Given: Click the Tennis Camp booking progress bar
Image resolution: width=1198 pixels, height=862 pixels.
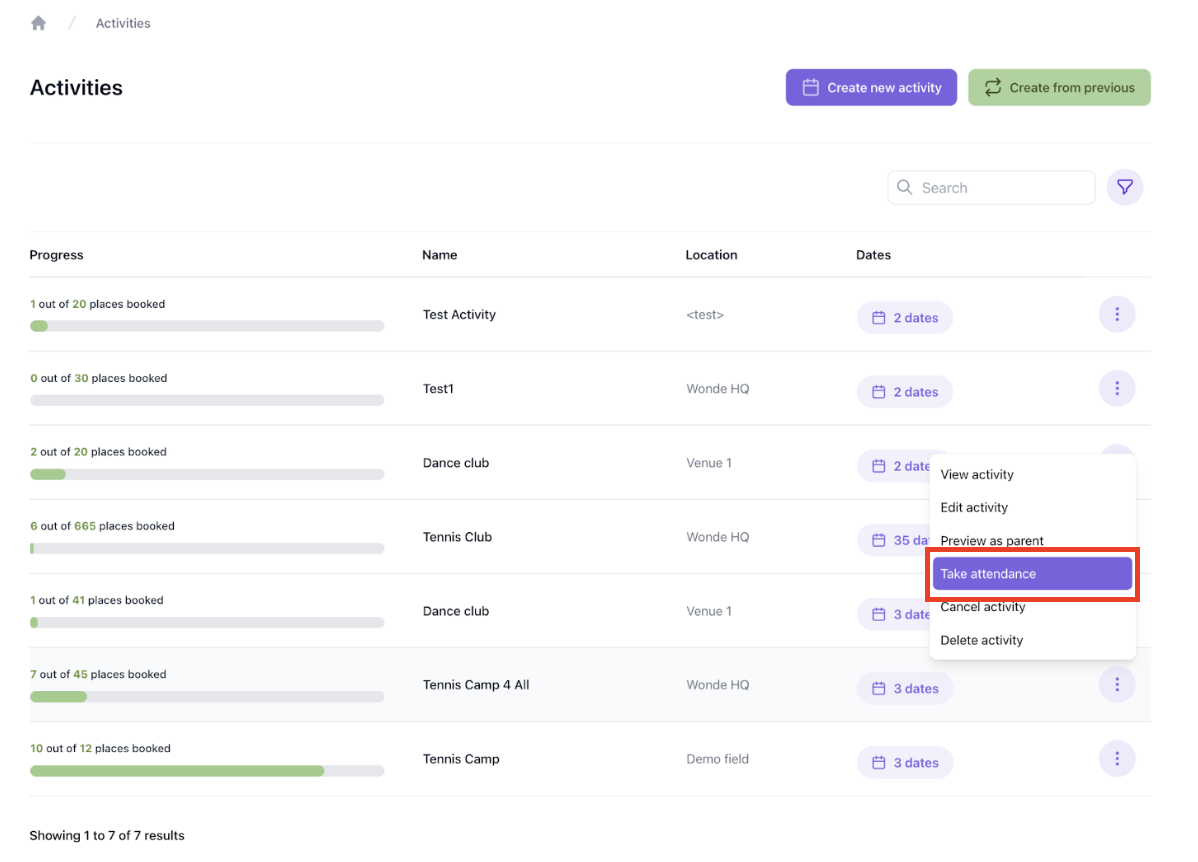Looking at the screenshot, I should click(x=207, y=771).
